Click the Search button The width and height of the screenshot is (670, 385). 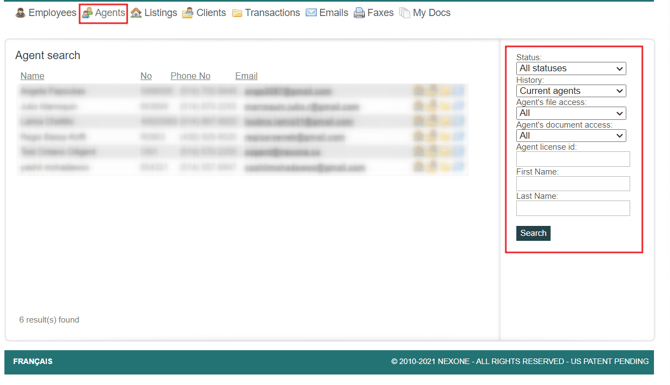click(x=533, y=233)
